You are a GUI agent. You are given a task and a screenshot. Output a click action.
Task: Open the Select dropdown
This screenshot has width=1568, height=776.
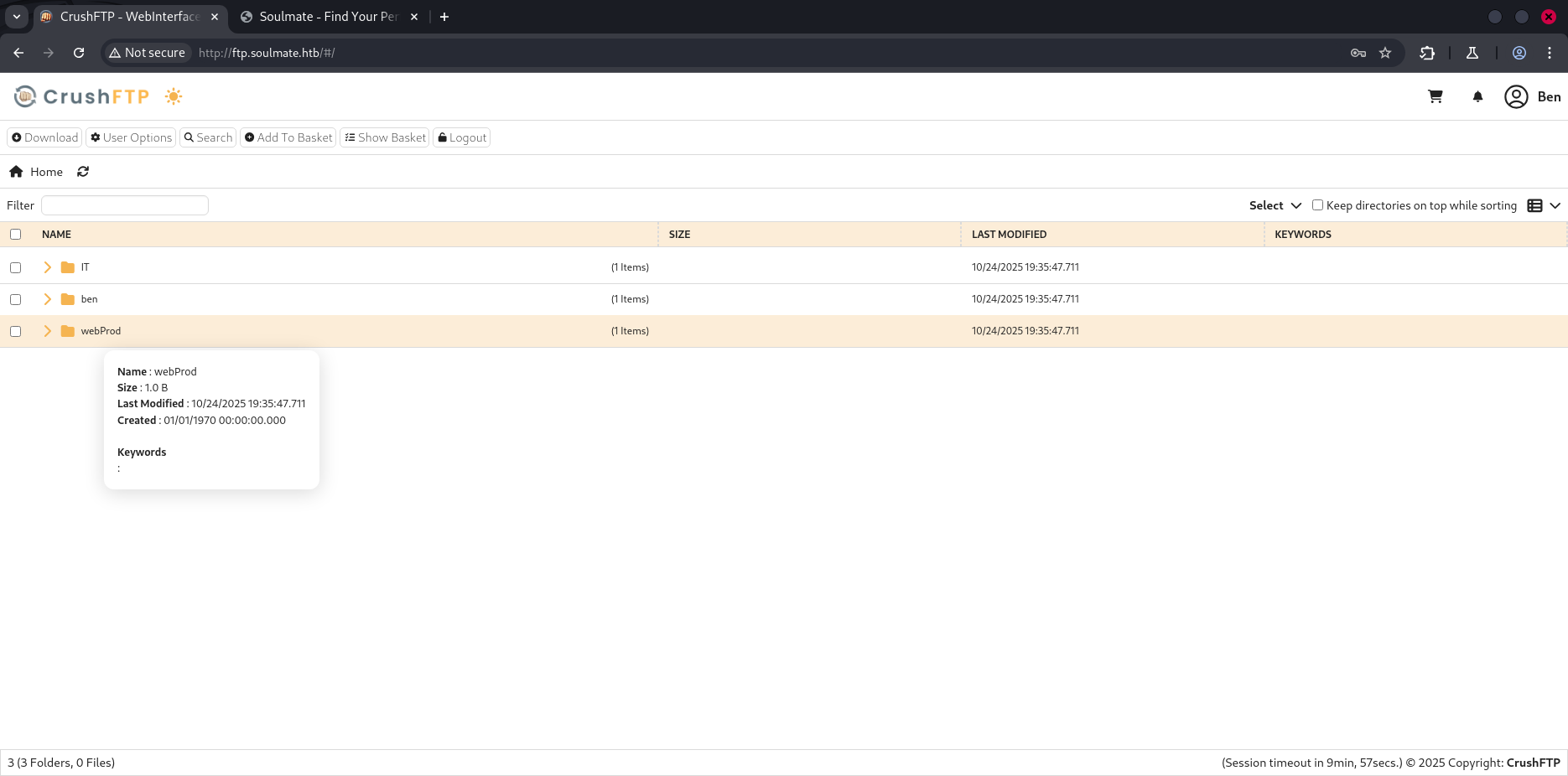[1274, 204]
